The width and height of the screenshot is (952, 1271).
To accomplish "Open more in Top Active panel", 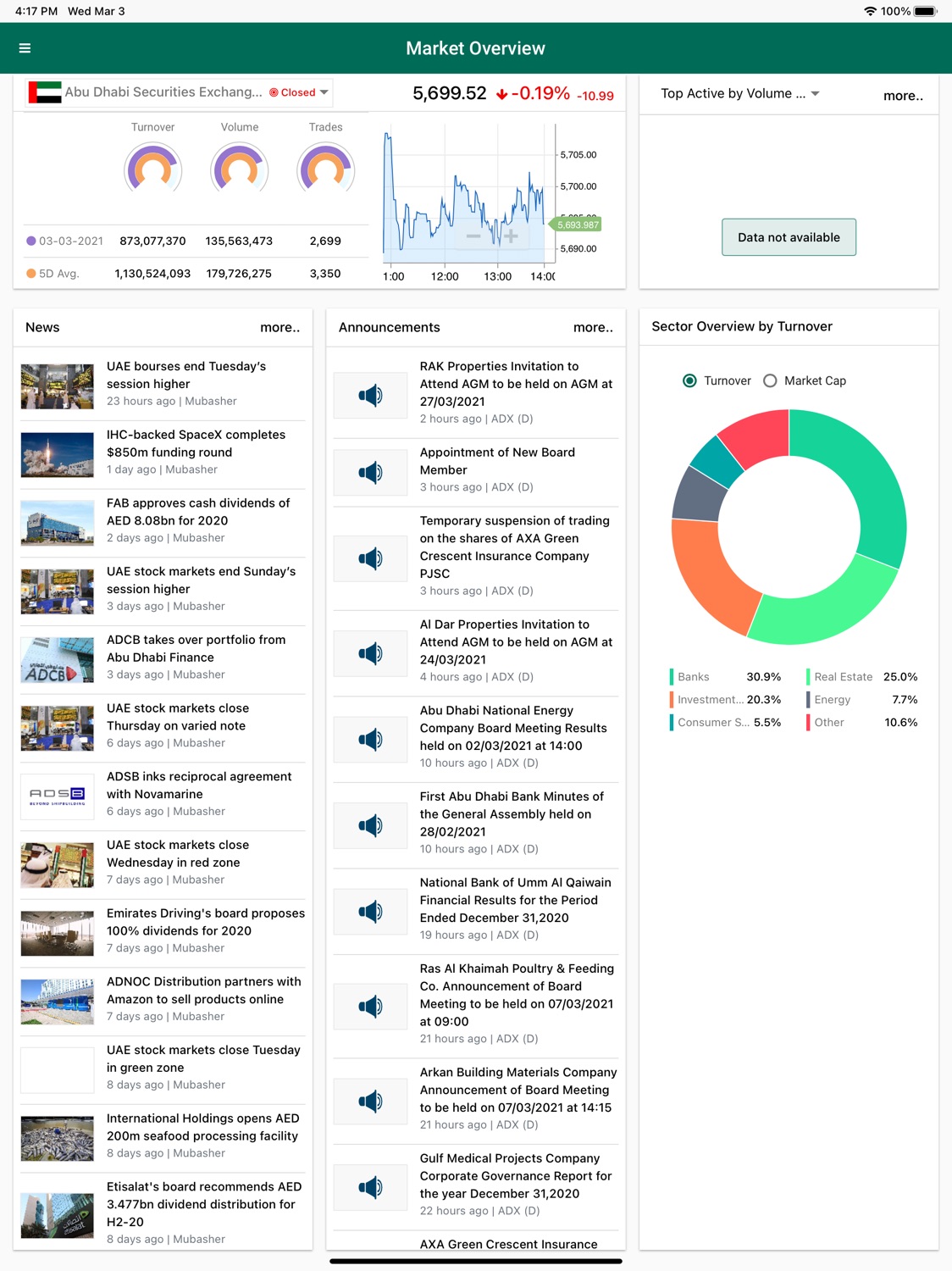I will [x=903, y=96].
